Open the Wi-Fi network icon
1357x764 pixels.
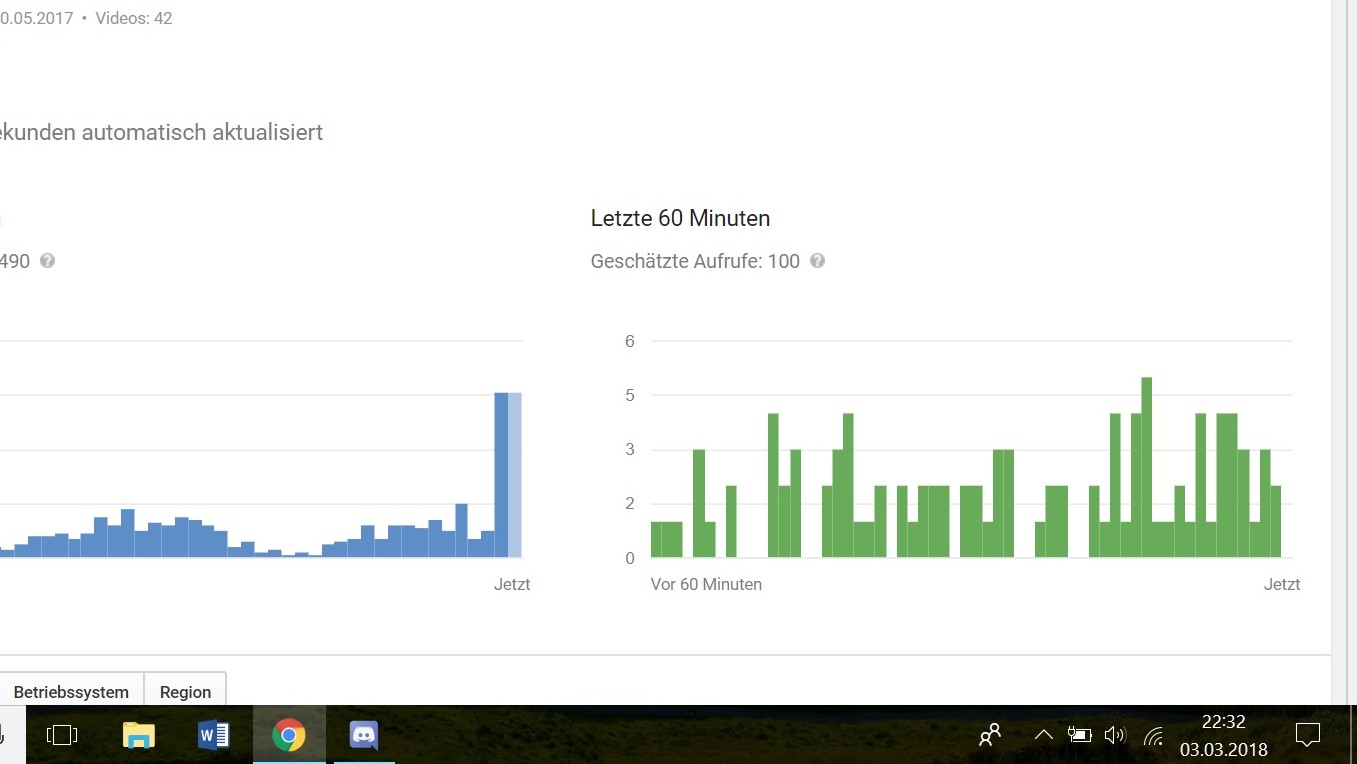[x=1153, y=736]
